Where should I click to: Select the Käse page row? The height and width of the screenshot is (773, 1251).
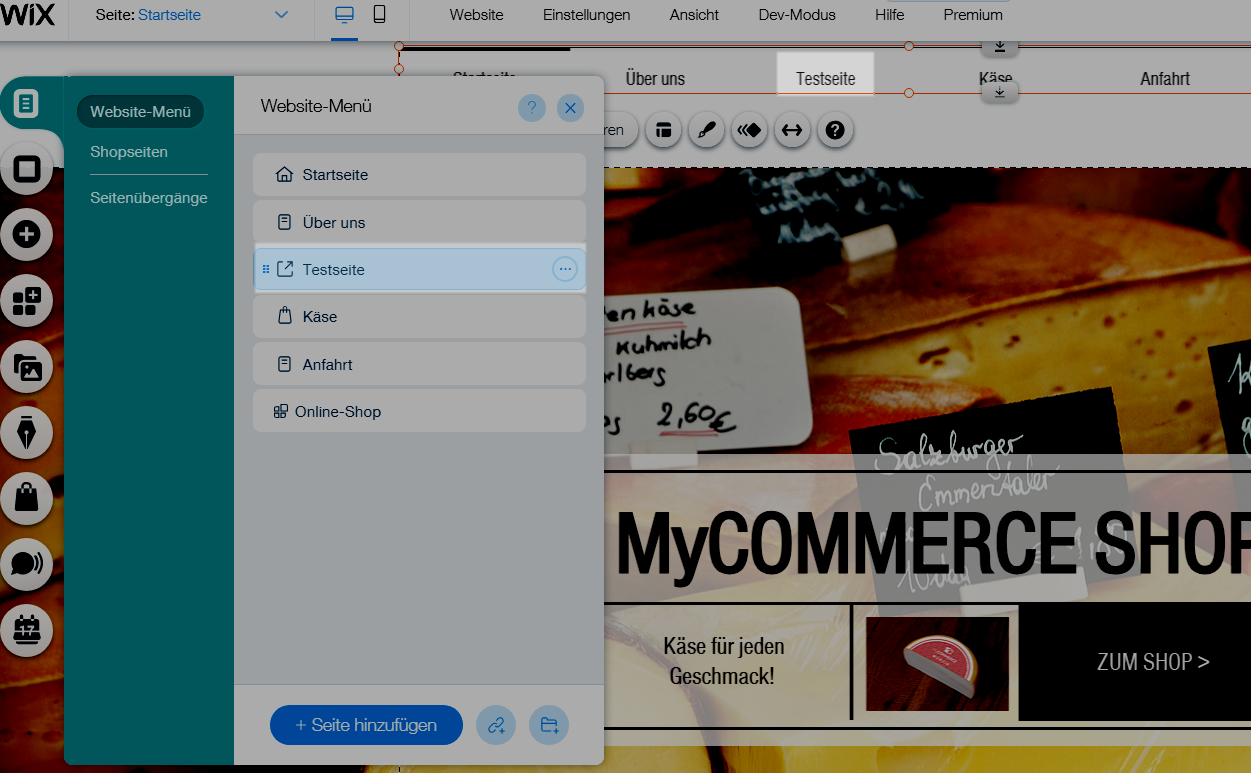419,316
